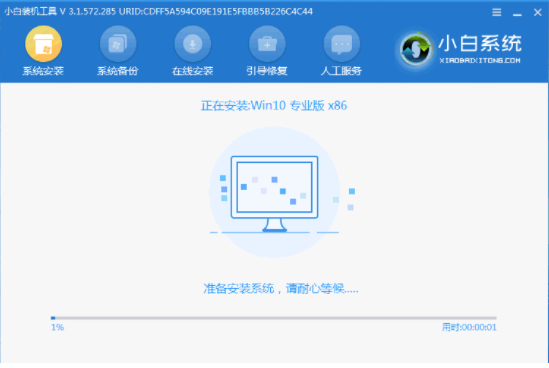Click the 小白系统 brand name text

coord(480,43)
